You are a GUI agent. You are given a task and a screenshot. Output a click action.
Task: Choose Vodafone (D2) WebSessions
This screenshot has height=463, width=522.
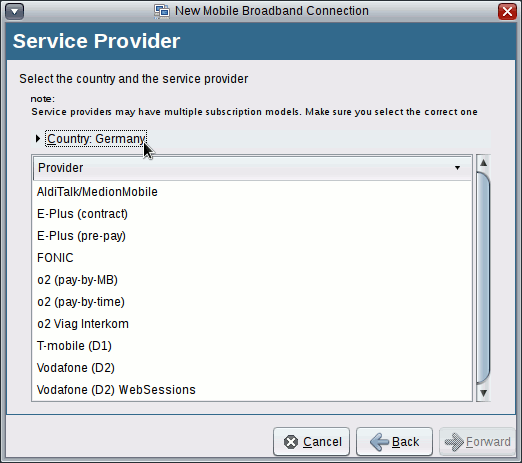pyautogui.click(x=252, y=390)
